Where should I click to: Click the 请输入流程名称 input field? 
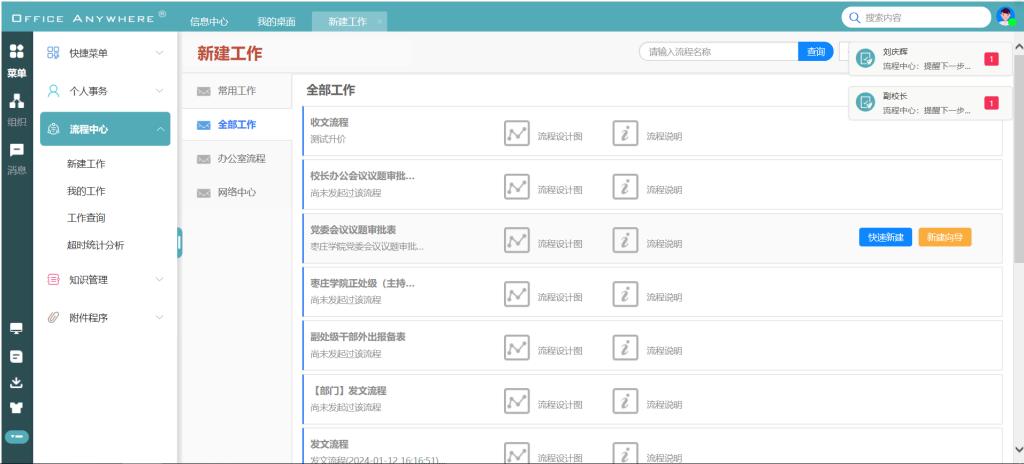pyautogui.click(x=718, y=52)
